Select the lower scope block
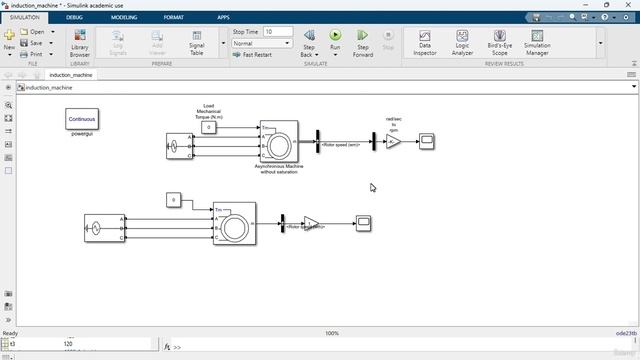640x360 pixels. (x=363, y=223)
